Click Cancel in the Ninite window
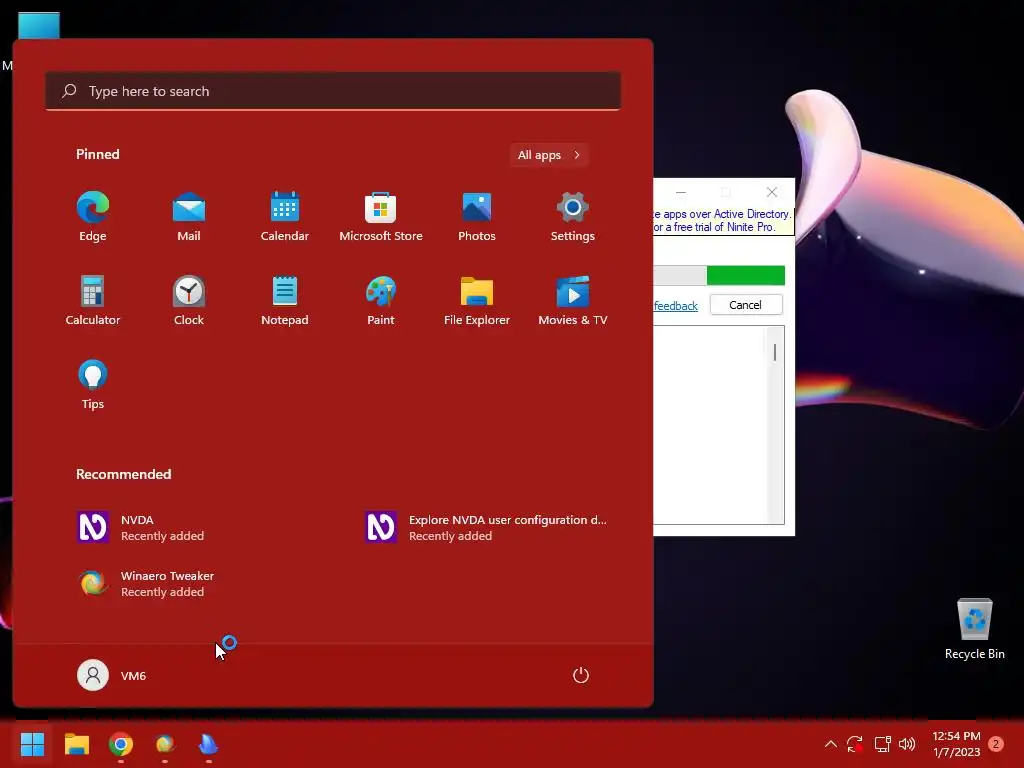Image resolution: width=1024 pixels, height=768 pixels. click(x=746, y=305)
